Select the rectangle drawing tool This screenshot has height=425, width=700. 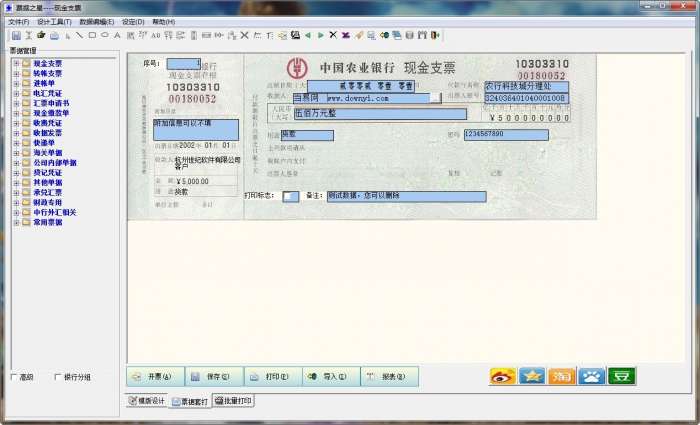92,35
